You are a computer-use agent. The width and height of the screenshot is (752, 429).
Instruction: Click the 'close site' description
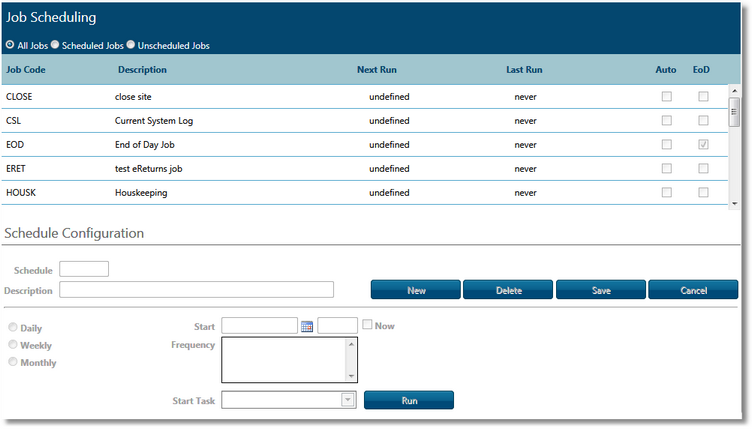pyautogui.click(x=133, y=96)
